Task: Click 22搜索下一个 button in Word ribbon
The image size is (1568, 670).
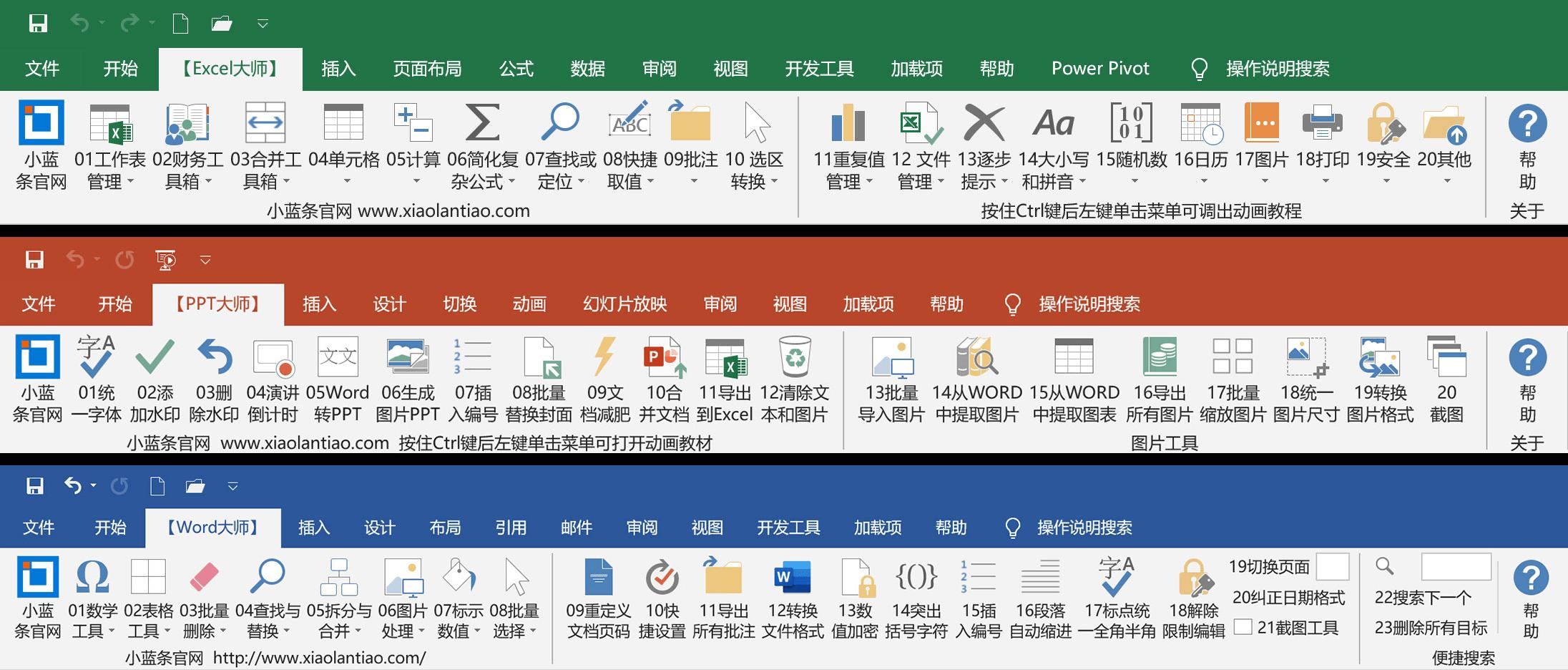Action: [x=1423, y=597]
